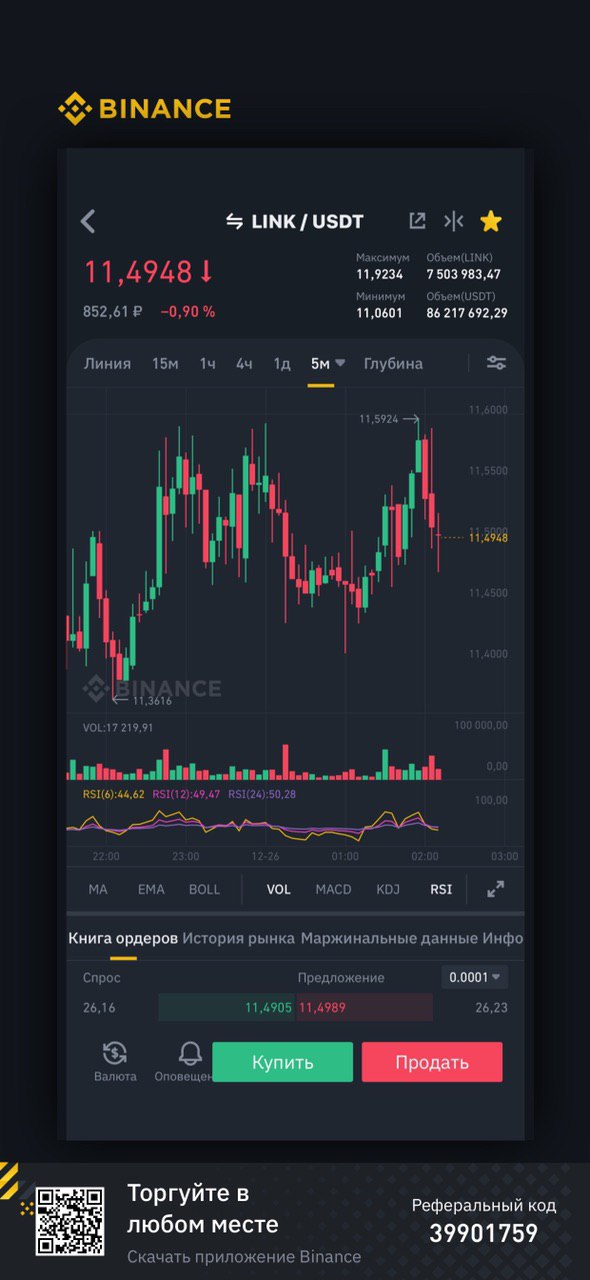Go back using the left chevron arrow
Image resolution: width=590 pixels, height=1280 pixels.
click(88, 221)
